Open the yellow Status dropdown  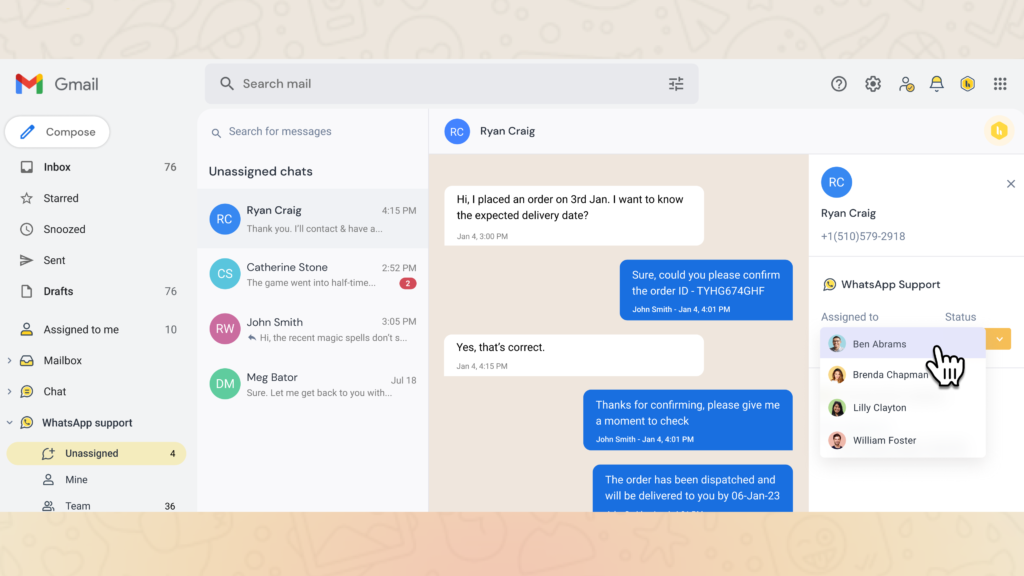998,339
